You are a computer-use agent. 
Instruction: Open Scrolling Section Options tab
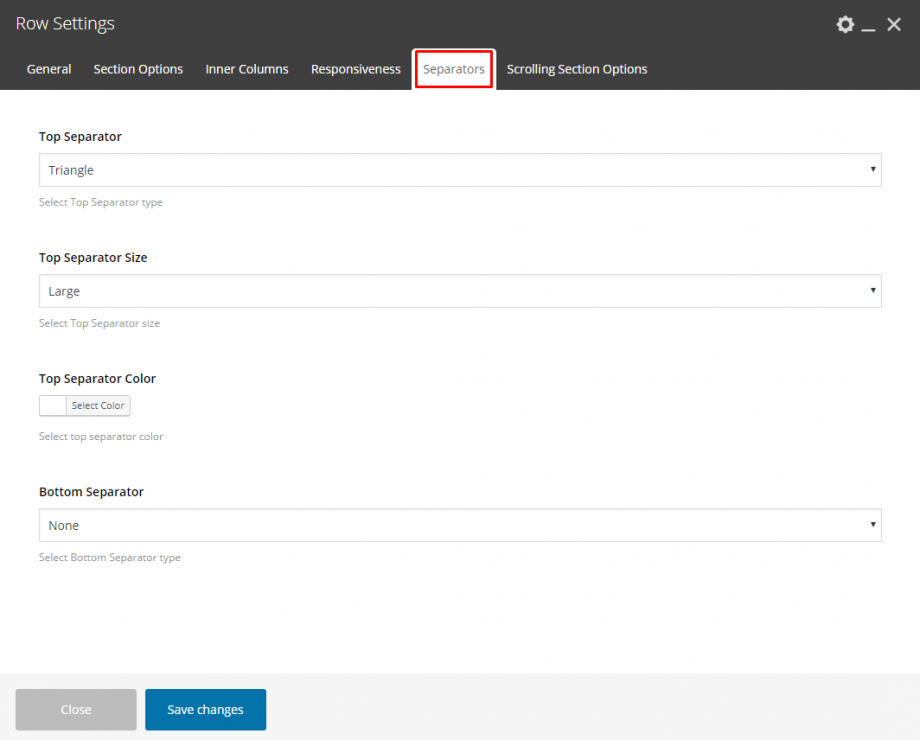tap(577, 69)
